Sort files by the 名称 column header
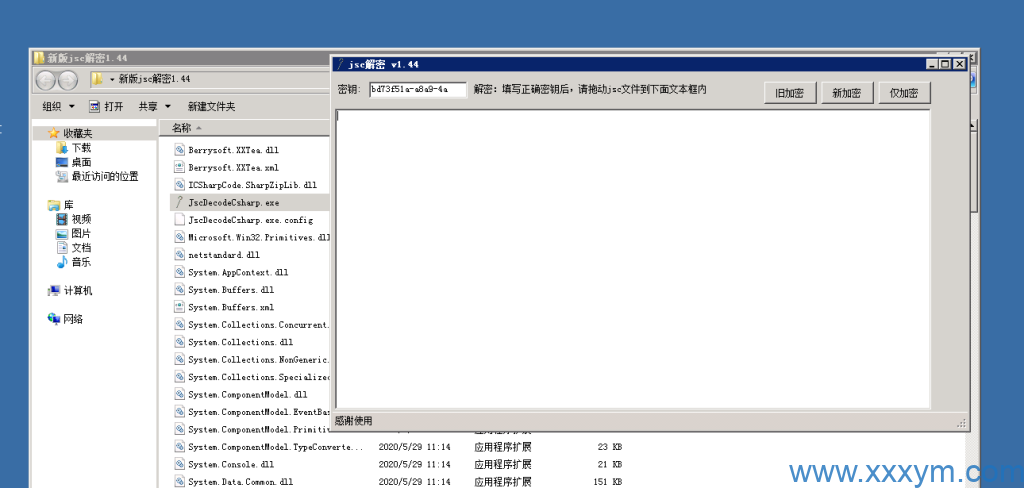This screenshot has width=1024, height=488. (182, 128)
